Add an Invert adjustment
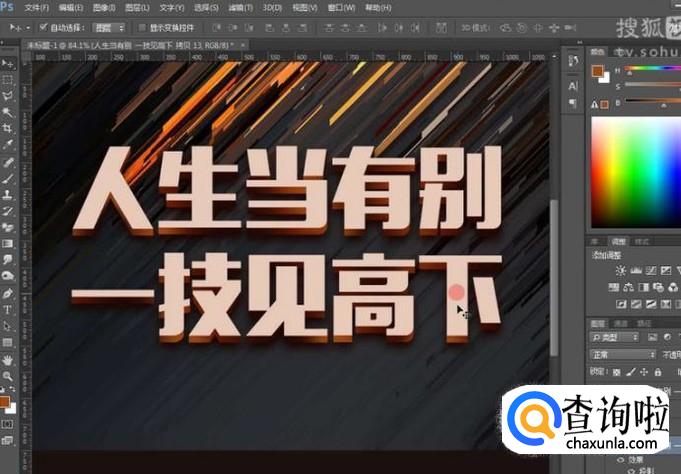The width and height of the screenshot is (681, 474). pyautogui.click(x=621, y=304)
